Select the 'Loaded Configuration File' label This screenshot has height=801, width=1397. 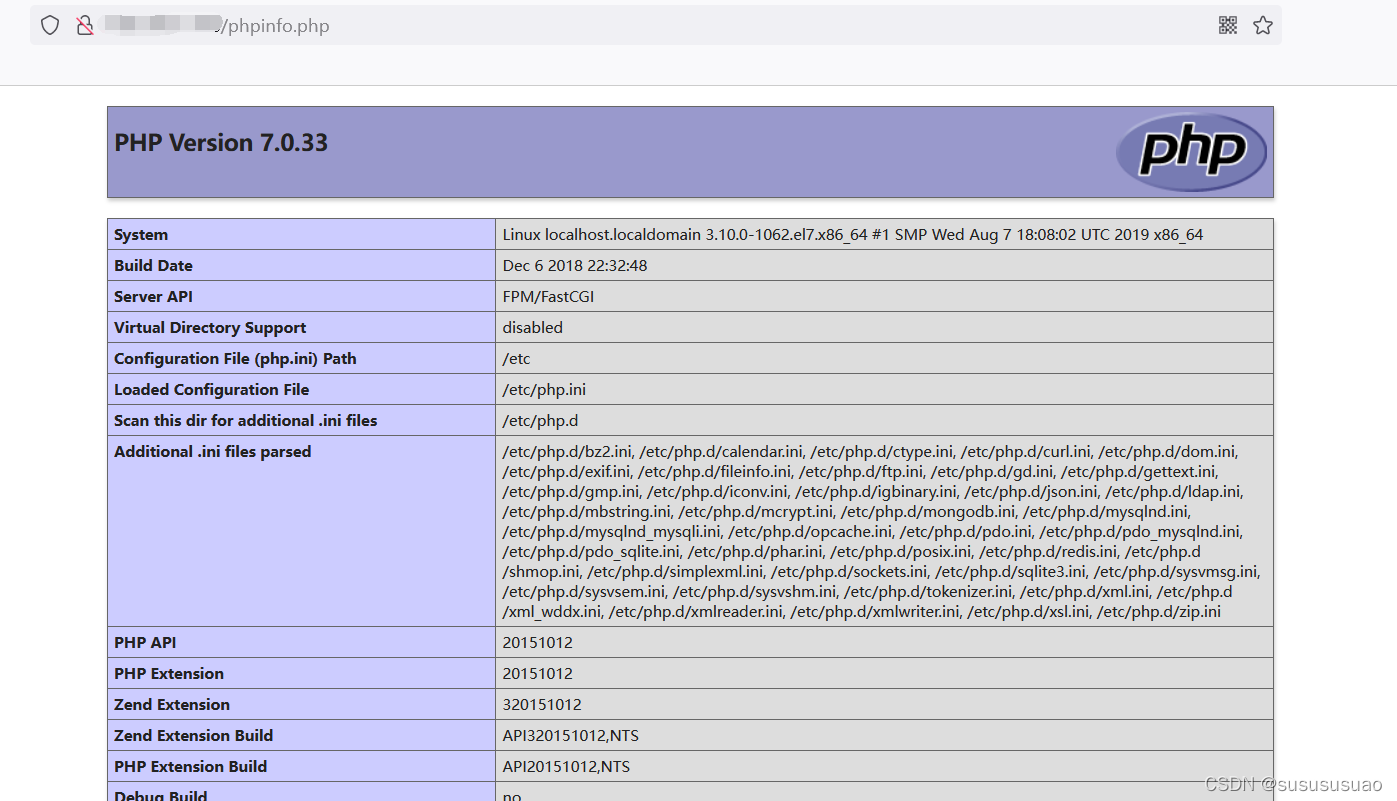point(211,390)
